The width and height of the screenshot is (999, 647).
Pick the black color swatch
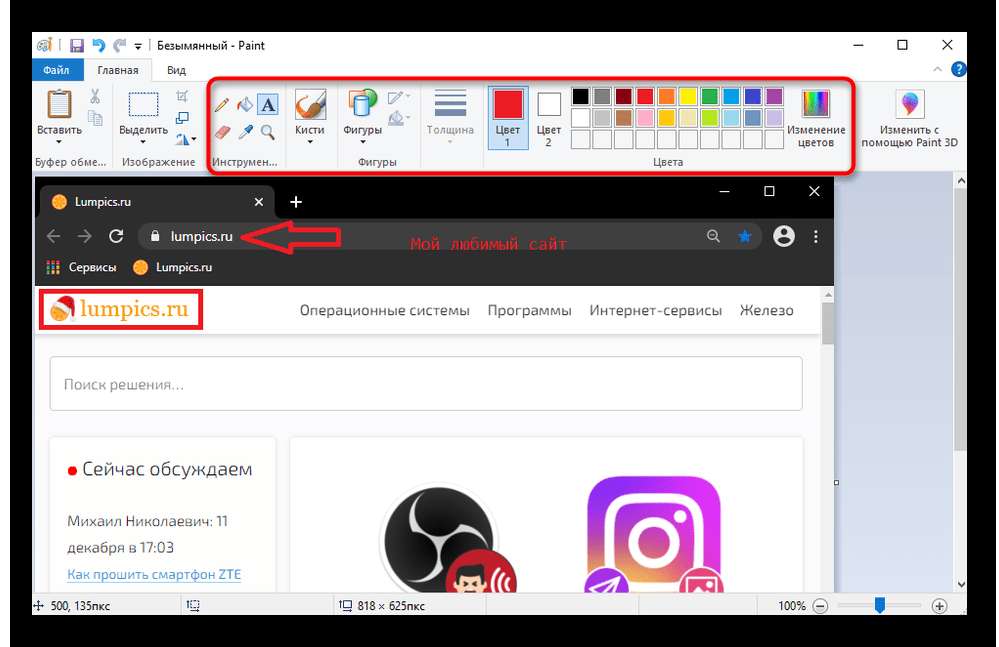pyautogui.click(x=580, y=96)
